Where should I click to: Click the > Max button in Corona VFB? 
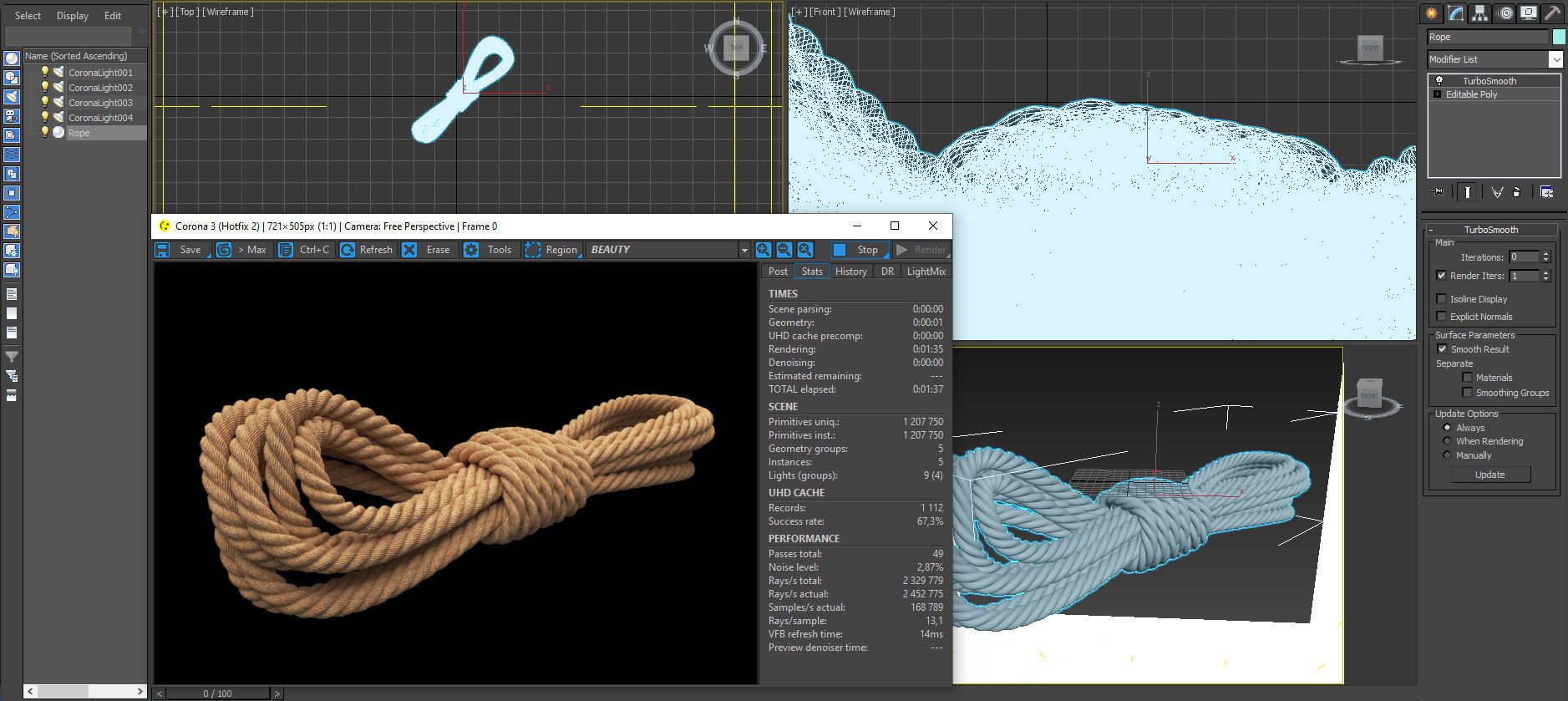tap(242, 250)
